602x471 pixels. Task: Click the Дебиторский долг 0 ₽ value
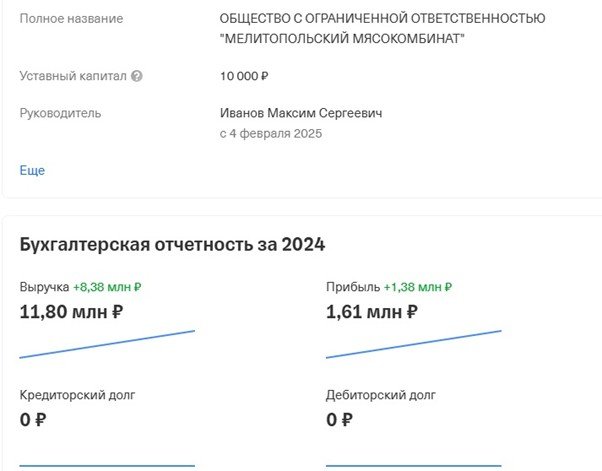(339, 419)
